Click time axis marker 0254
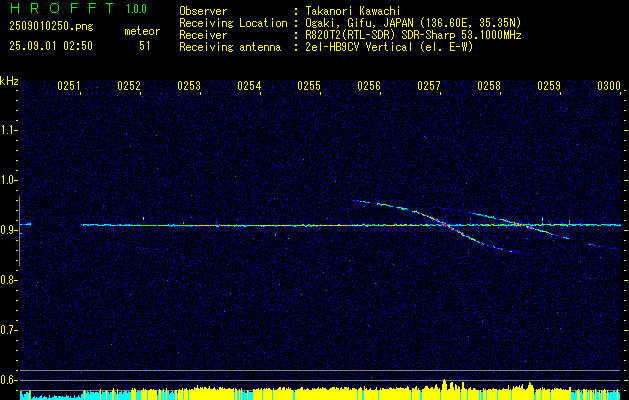The width and height of the screenshot is (629, 400). [x=249, y=86]
